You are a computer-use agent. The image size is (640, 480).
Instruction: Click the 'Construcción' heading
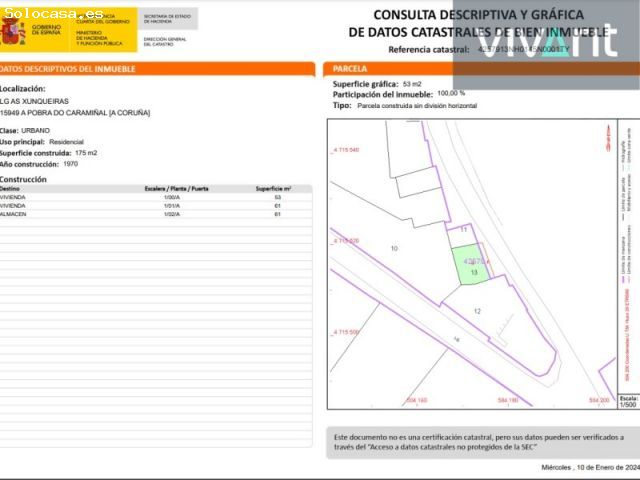coord(23,180)
